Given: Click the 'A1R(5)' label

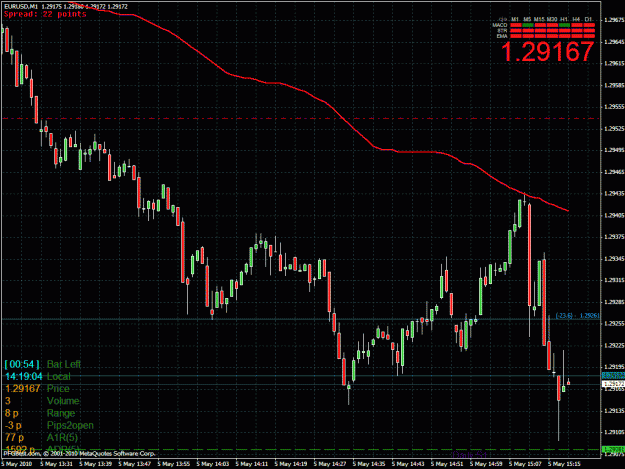Looking at the screenshot, I should click(62, 438).
